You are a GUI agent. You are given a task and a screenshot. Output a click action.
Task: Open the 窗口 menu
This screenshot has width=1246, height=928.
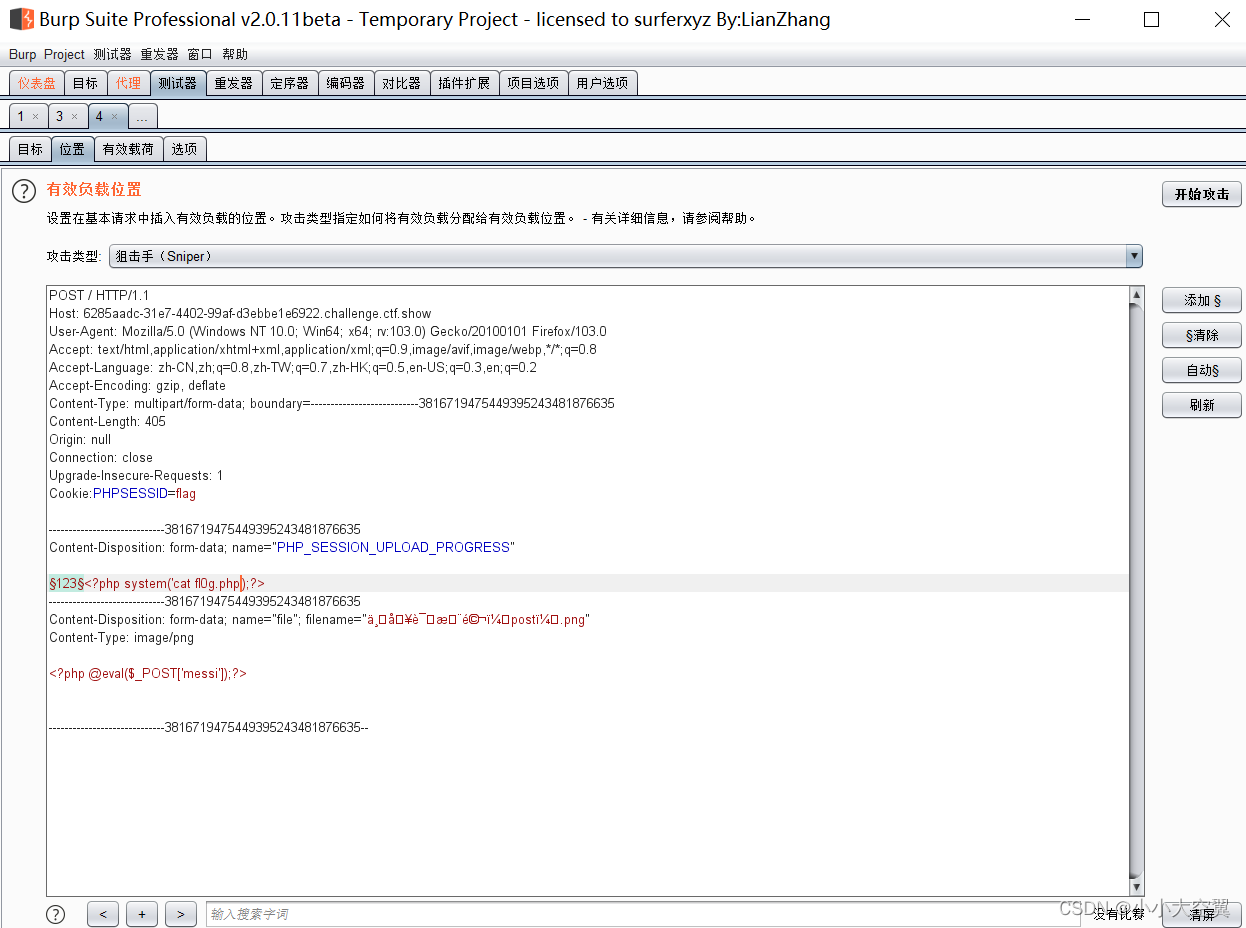pos(200,55)
